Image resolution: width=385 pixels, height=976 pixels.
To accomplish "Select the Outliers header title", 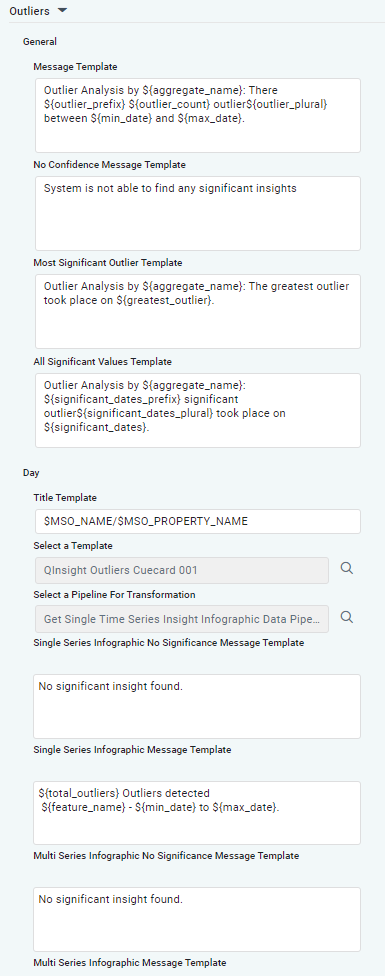I will (x=29, y=11).
